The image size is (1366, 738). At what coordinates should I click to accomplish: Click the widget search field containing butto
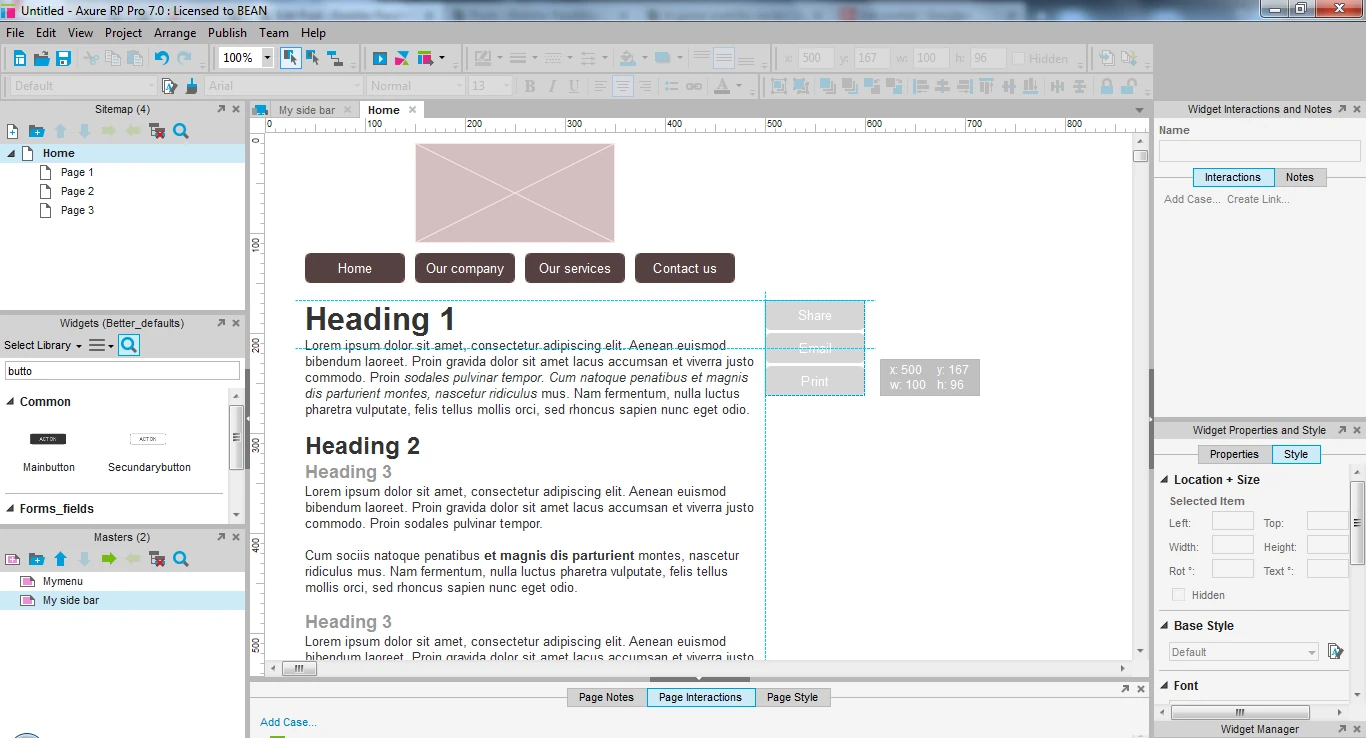[x=122, y=371]
